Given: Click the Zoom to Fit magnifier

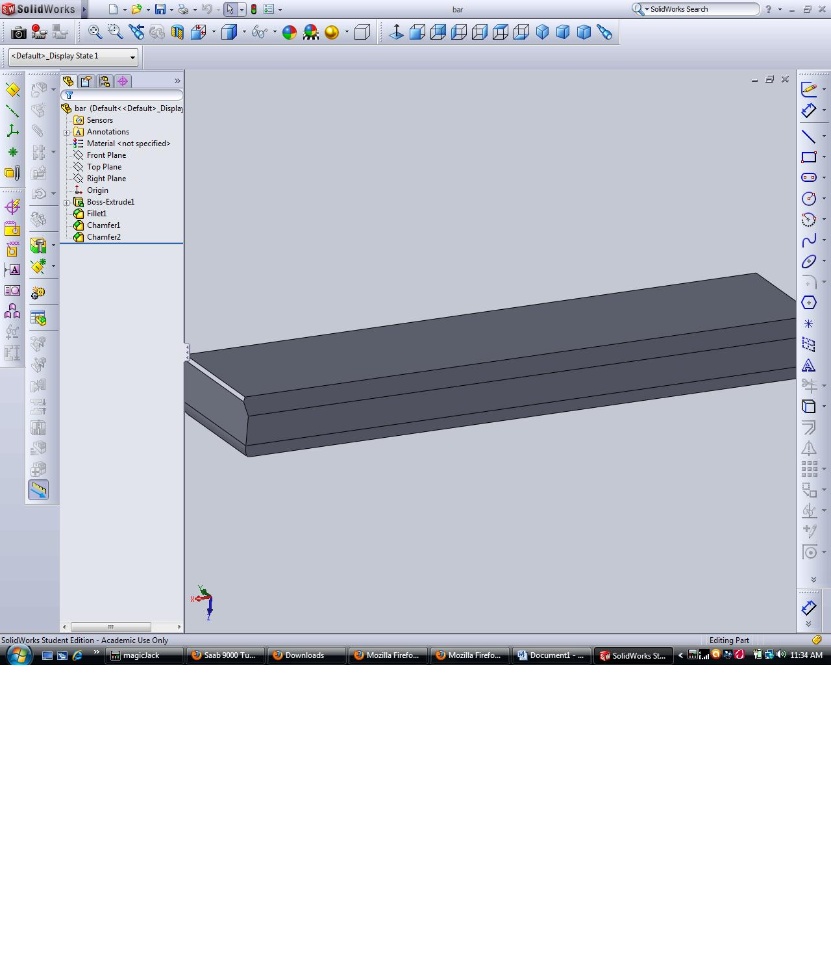Looking at the screenshot, I should 94,32.
